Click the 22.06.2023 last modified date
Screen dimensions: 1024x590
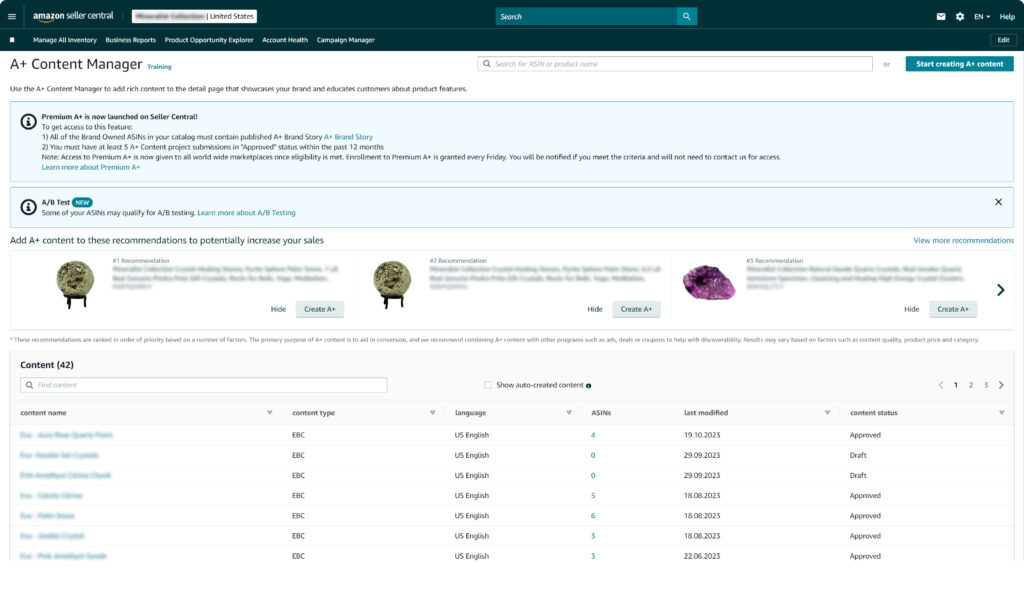point(701,556)
